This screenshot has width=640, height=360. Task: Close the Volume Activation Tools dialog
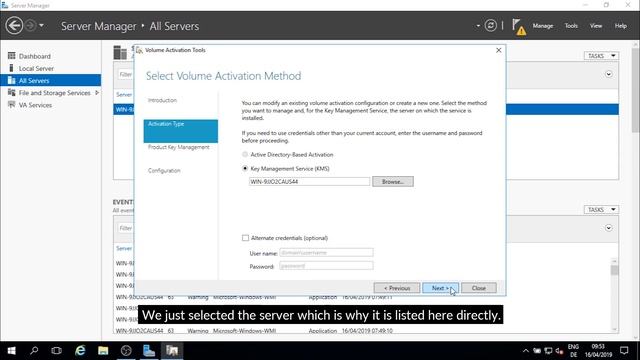498,50
